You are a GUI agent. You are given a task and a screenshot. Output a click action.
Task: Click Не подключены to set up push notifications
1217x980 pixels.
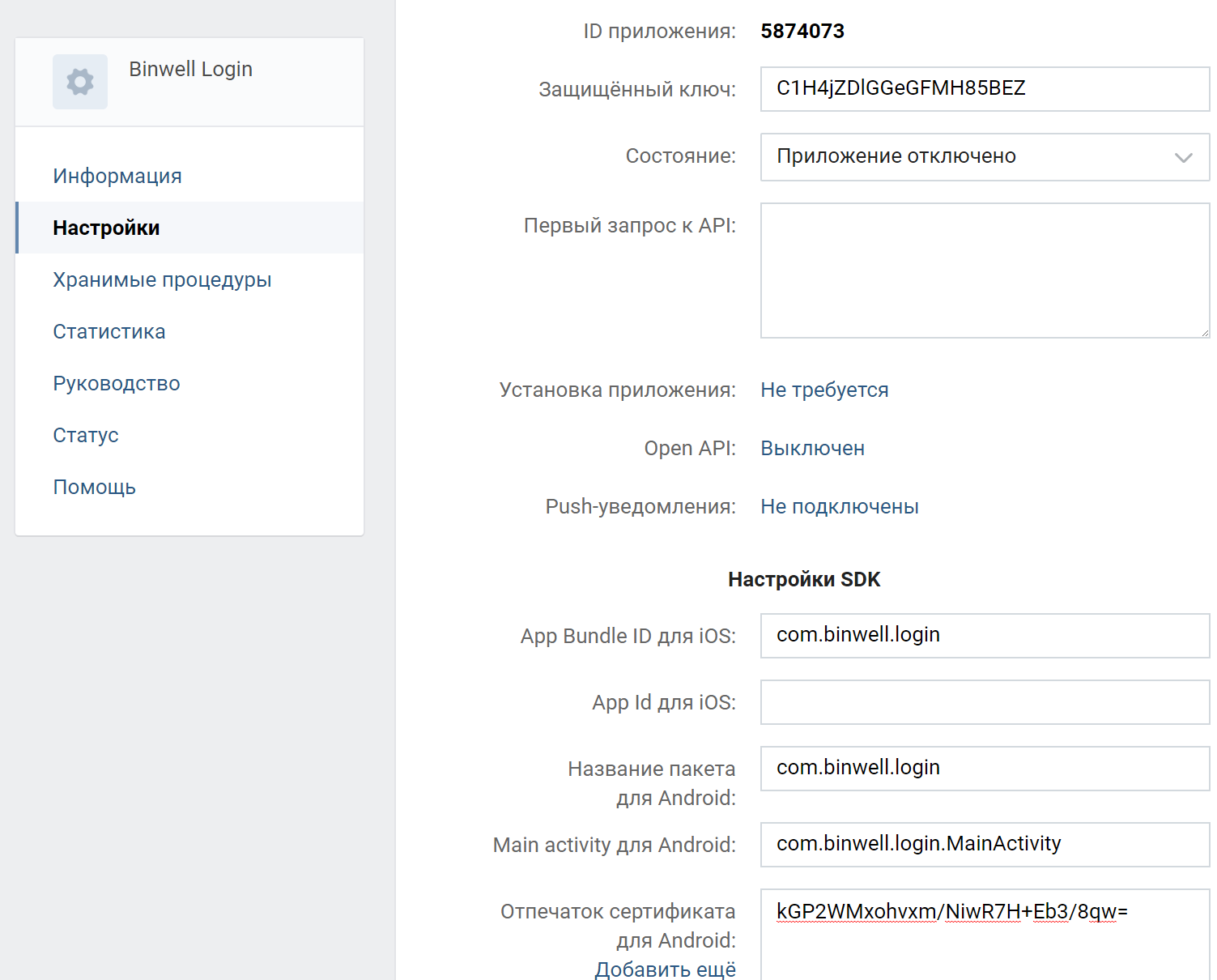click(838, 506)
